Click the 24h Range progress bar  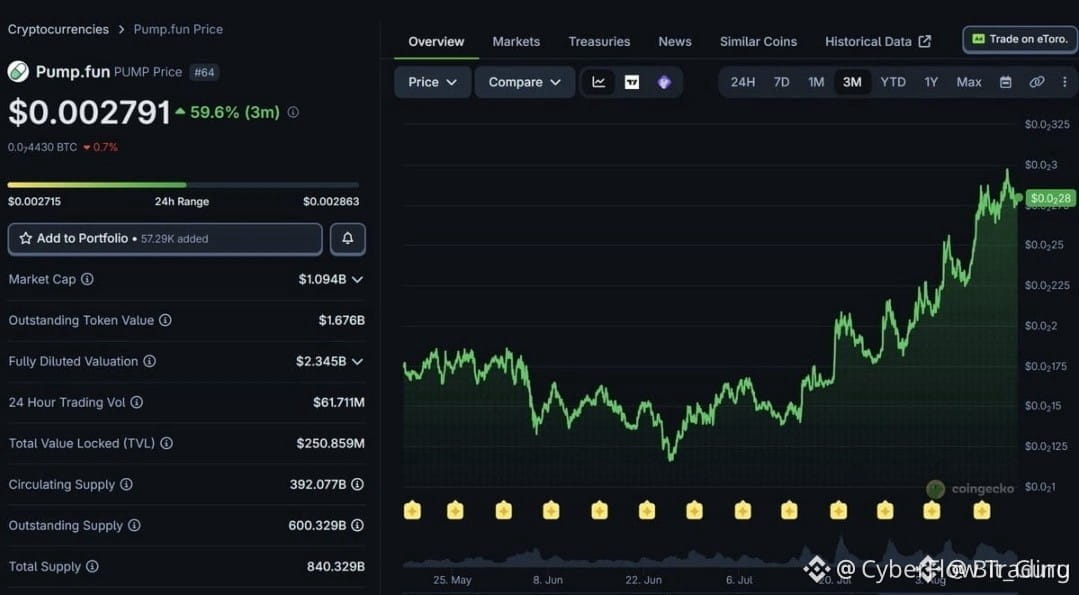point(183,185)
